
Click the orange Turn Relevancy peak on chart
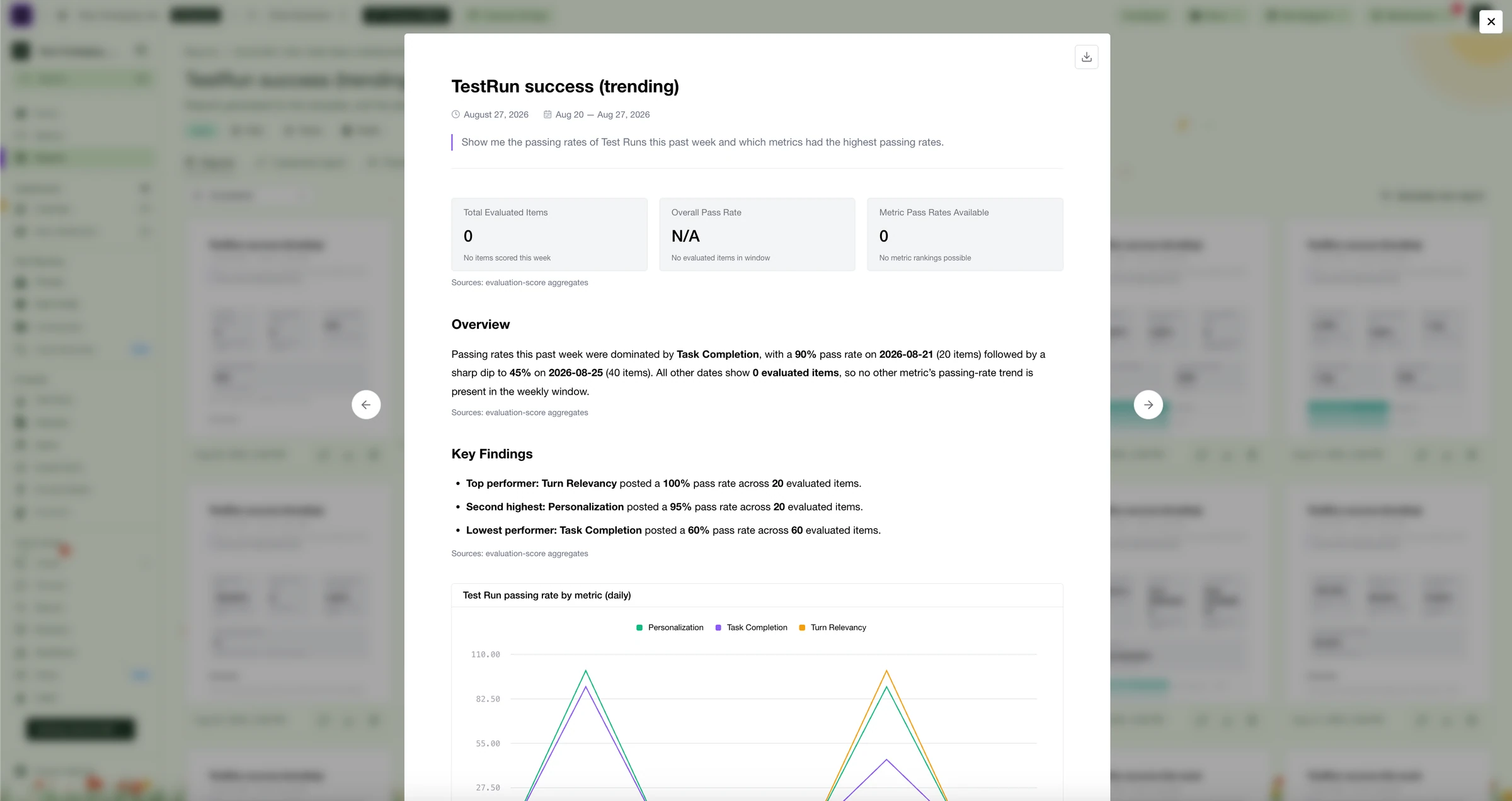click(x=886, y=671)
